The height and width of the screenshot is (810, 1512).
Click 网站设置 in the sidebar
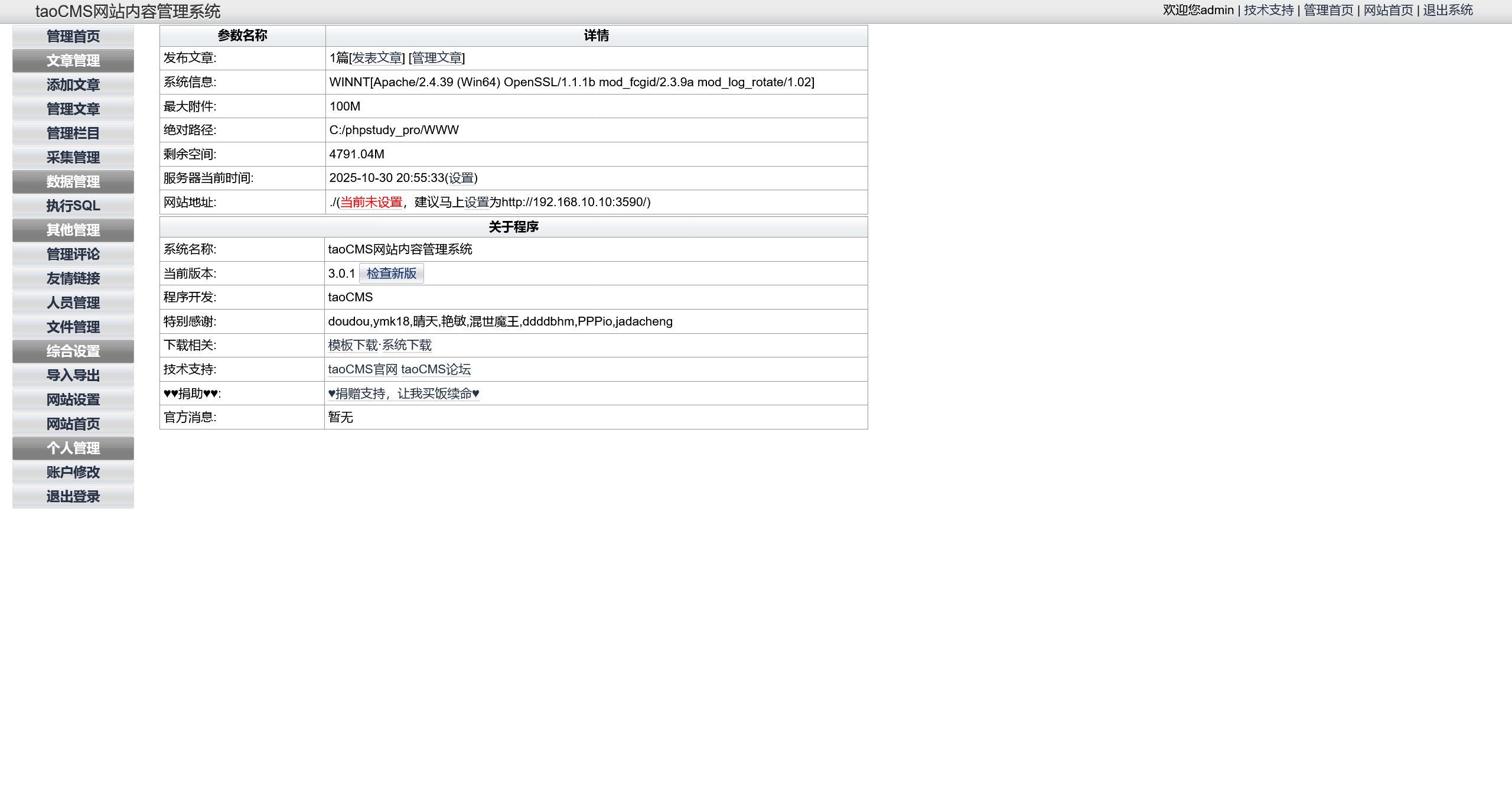point(73,400)
